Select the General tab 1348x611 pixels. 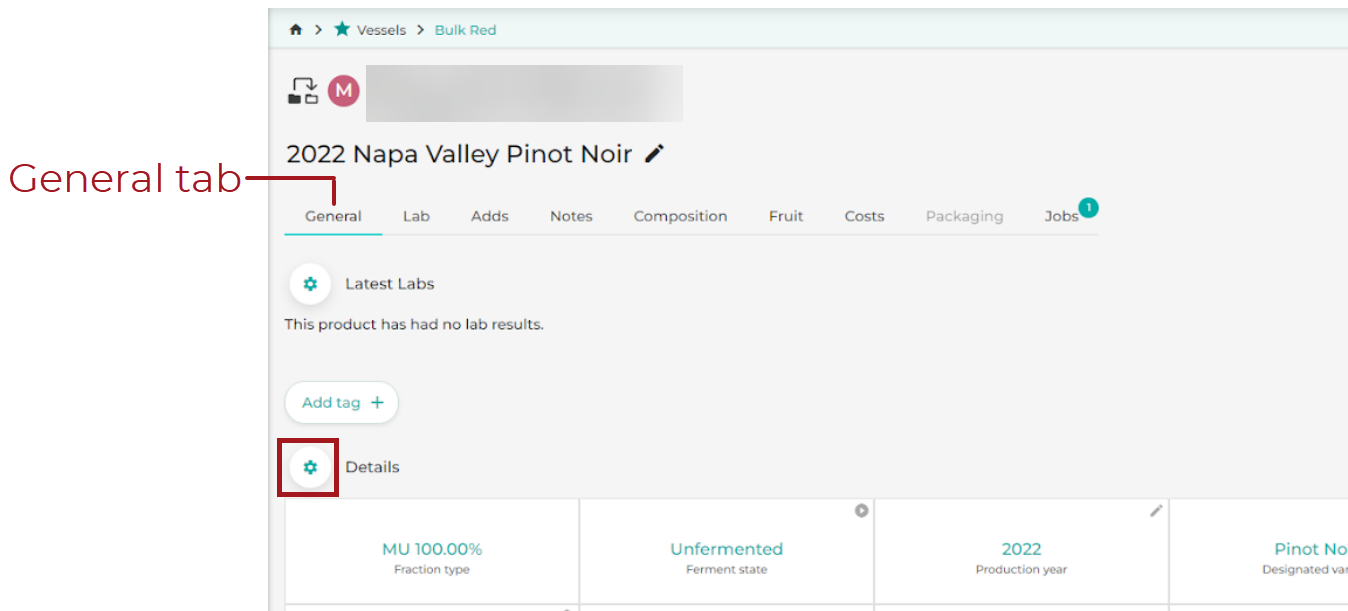[333, 216]
